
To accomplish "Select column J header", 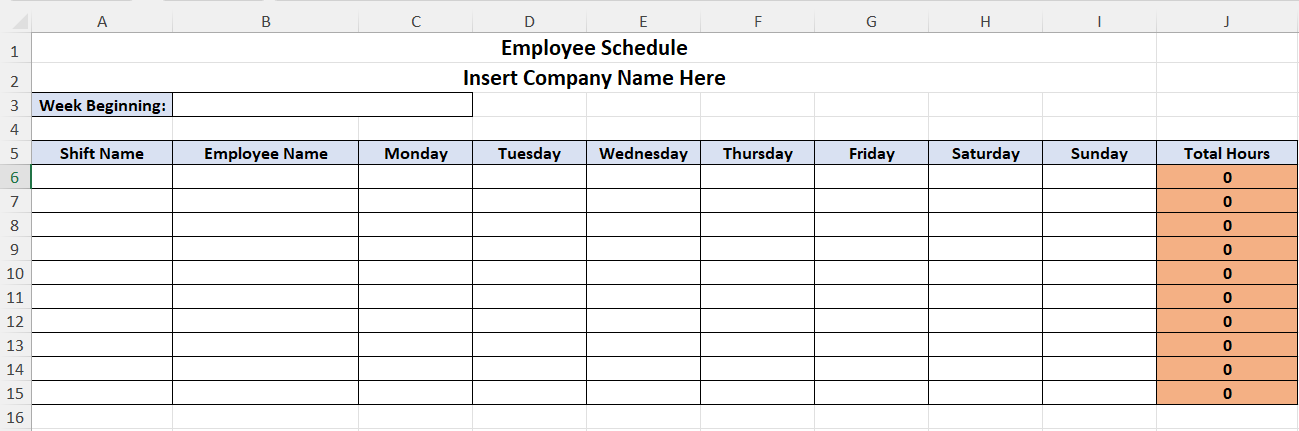I will click(1227, 22).
